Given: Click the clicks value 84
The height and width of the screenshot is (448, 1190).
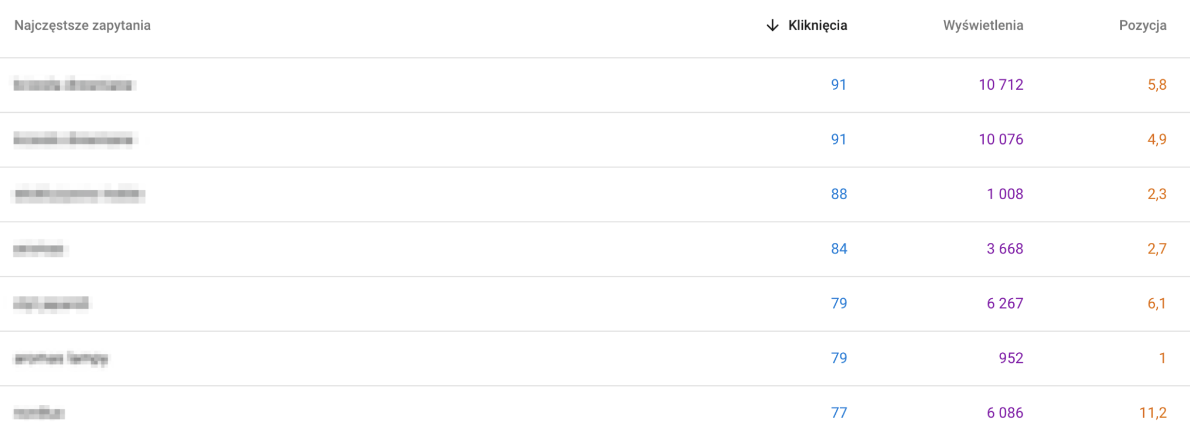Looking at the screenshot, I should (838, 249).
